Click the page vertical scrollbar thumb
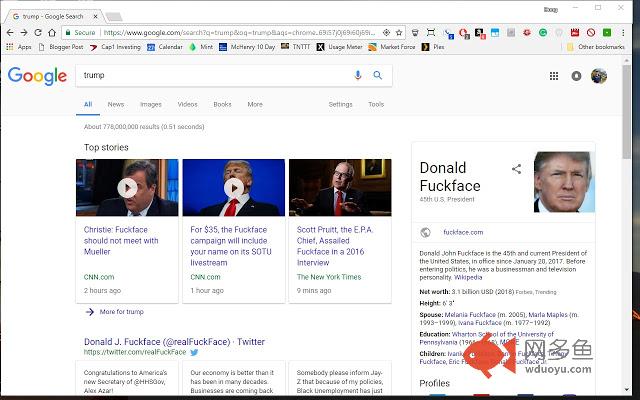Image resolution: width=640 pixels, height=400 pixels. (x=627, y=111)
